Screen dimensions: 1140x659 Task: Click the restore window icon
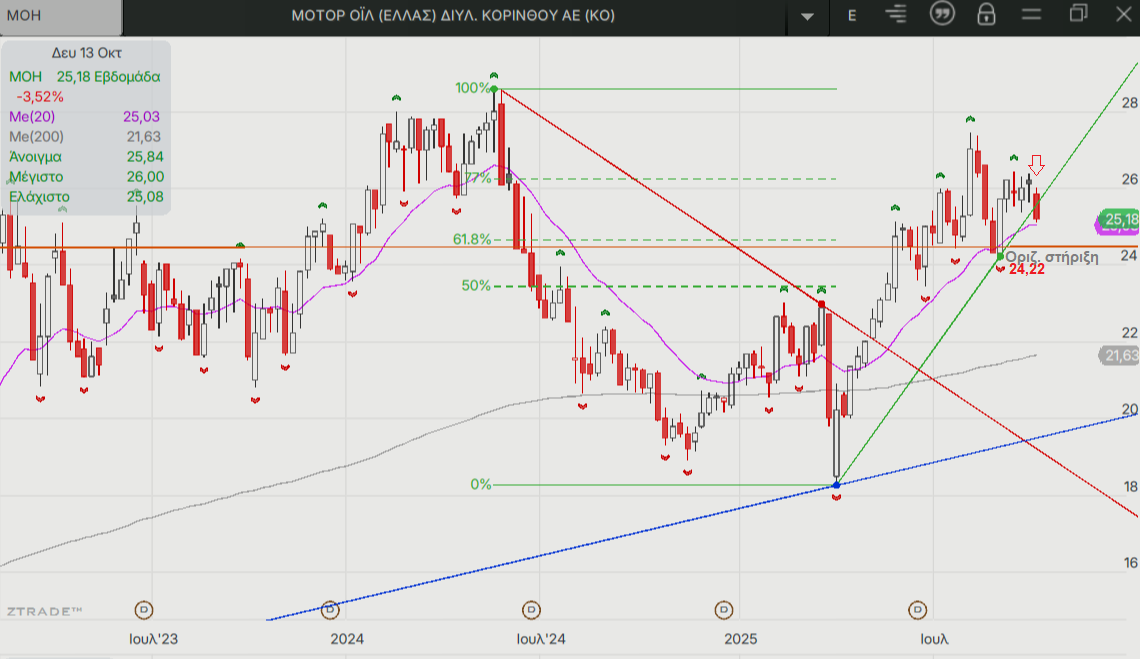[1078, 14]
